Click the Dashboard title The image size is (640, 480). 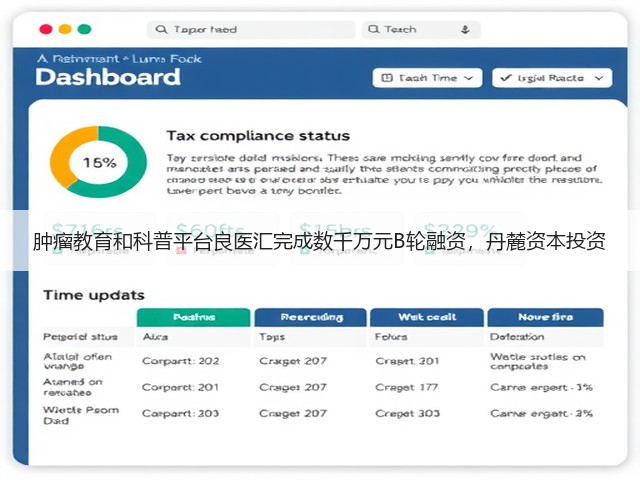(108, 77)
